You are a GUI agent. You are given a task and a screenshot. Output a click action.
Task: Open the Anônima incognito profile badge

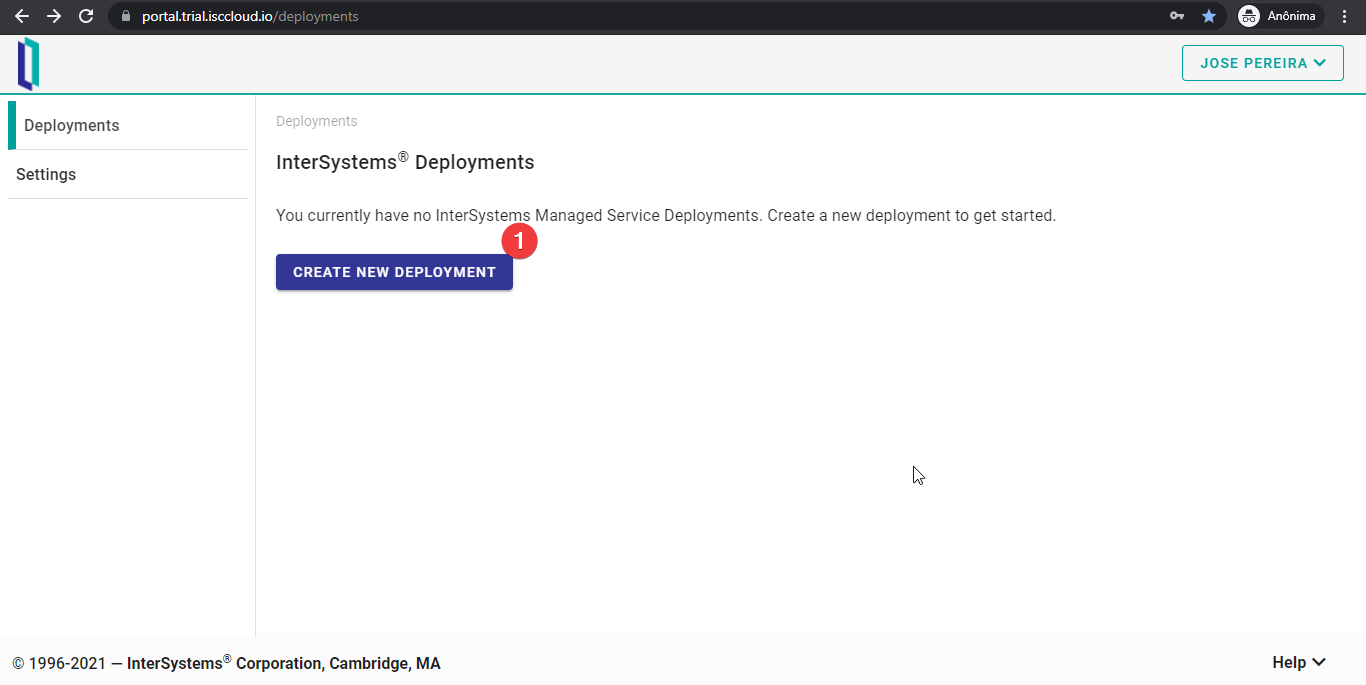(x=1281, y=16)
